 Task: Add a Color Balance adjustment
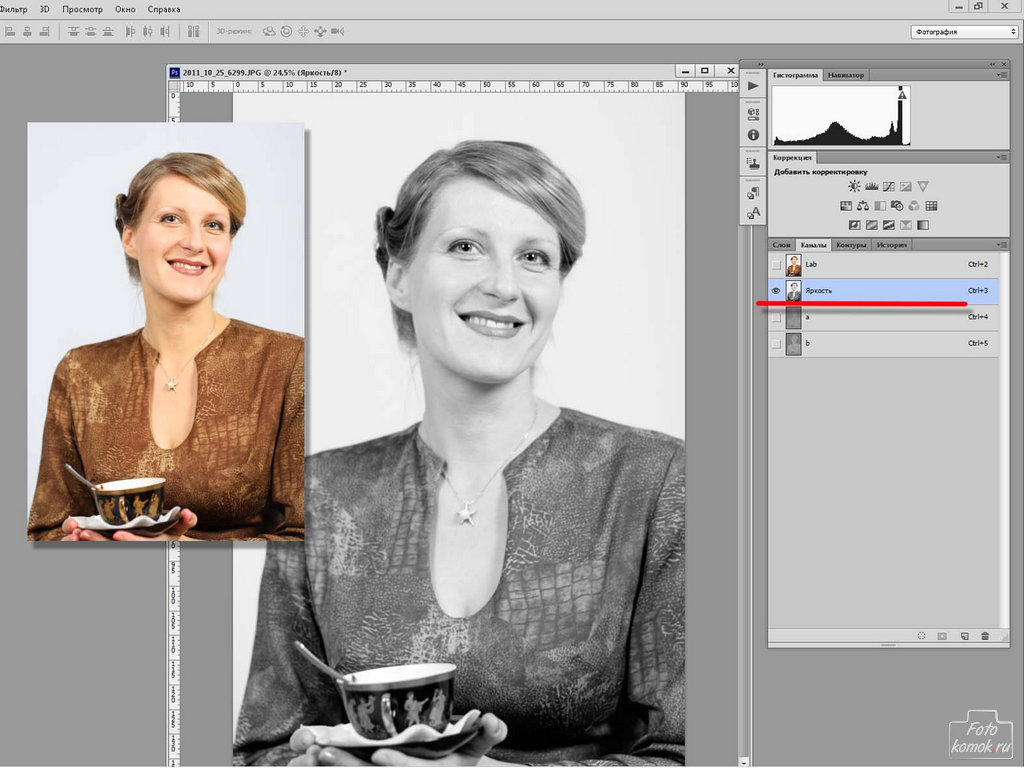pyautogui.click(x=863, y=206)
